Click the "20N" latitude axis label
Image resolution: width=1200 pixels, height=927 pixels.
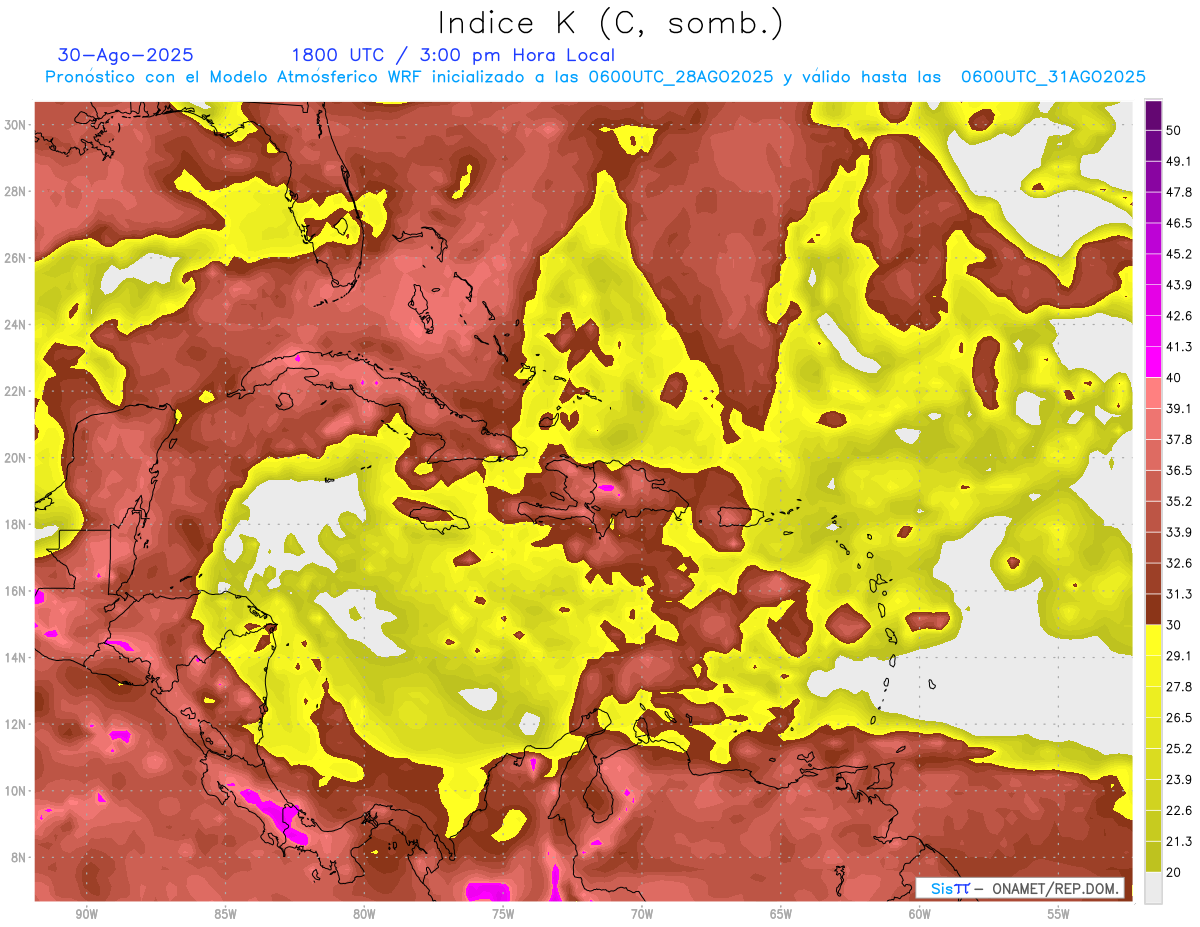15,458
